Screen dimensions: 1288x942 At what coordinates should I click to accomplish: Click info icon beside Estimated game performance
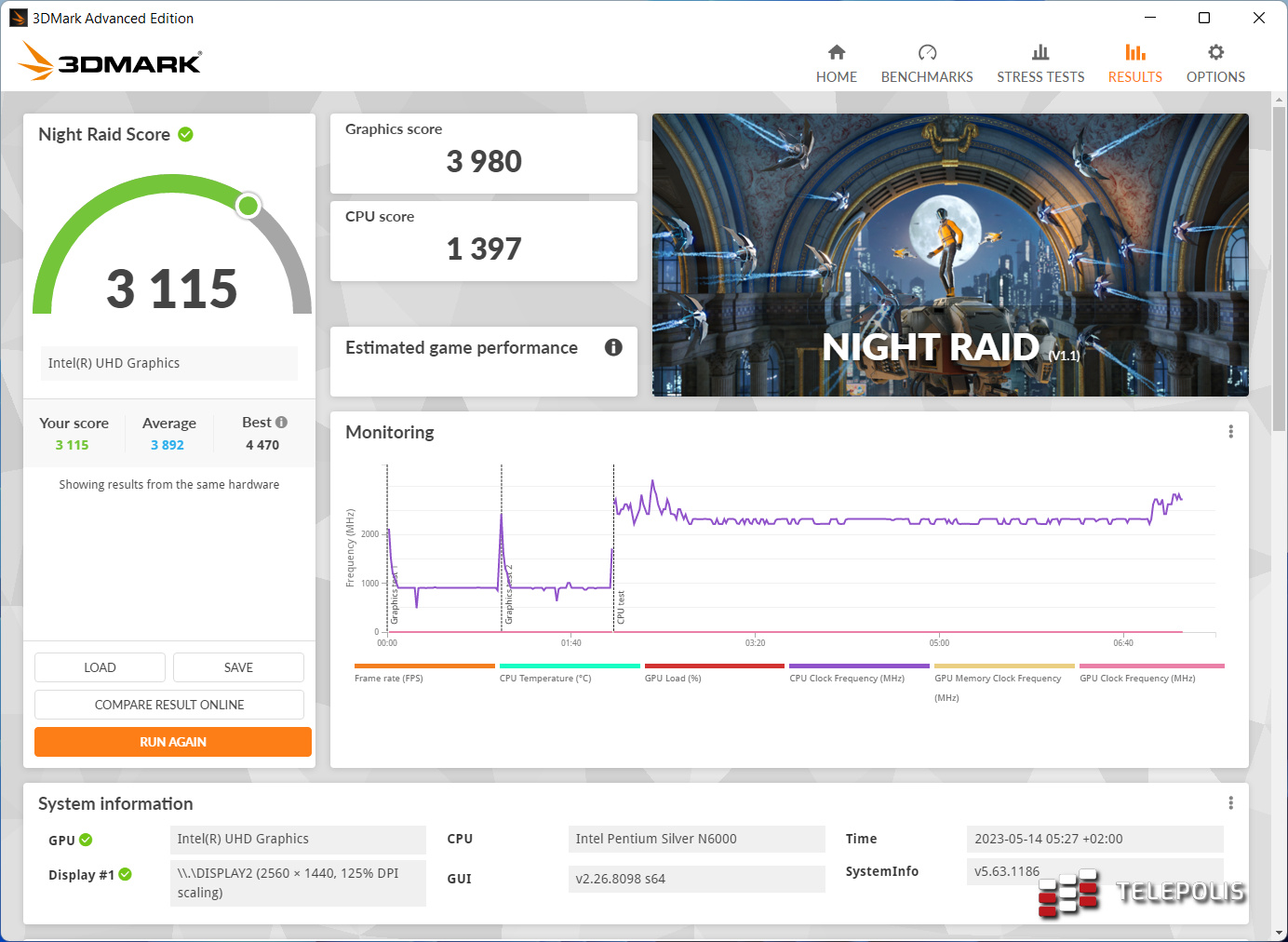coord(613,347)
